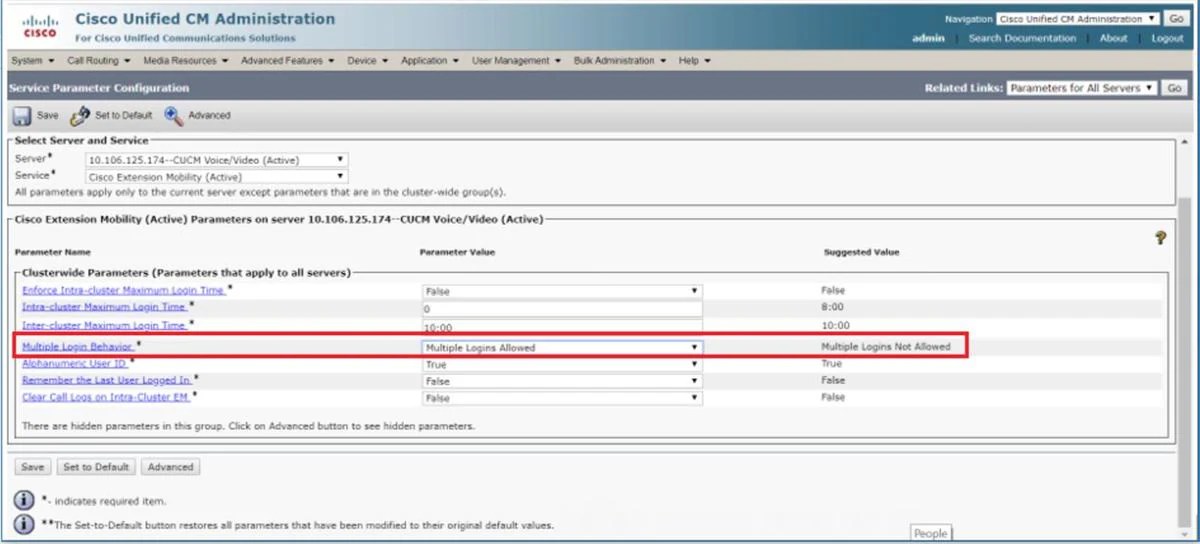Click Go button next to Navigation

[x=1175, y=19]
